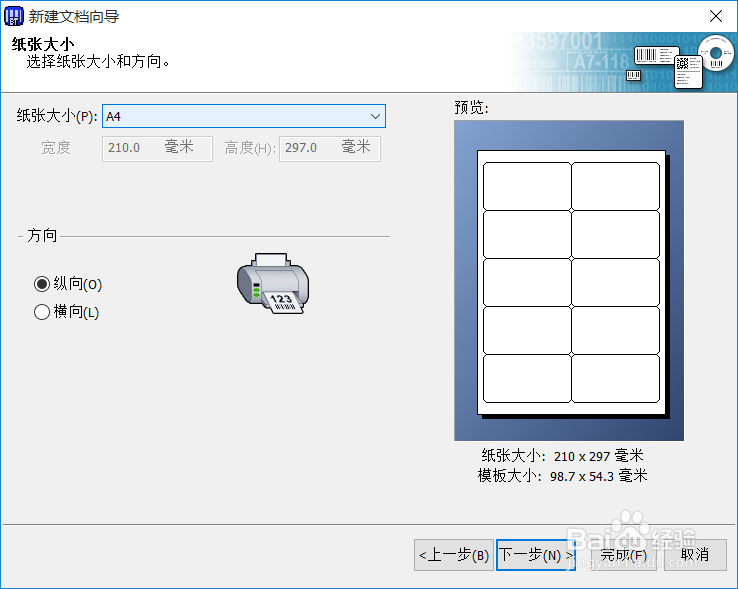This screenshot has height=589, width=738.
Task: Click the 纸张大小 heading text
Action: (x=43, y=44)
